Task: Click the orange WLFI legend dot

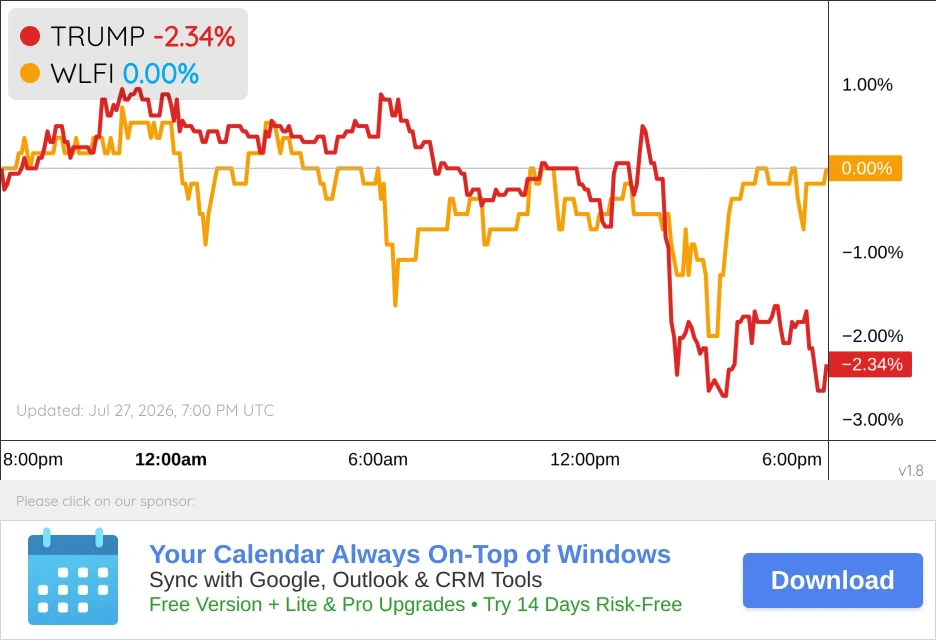Action: (x=30, y=73)
